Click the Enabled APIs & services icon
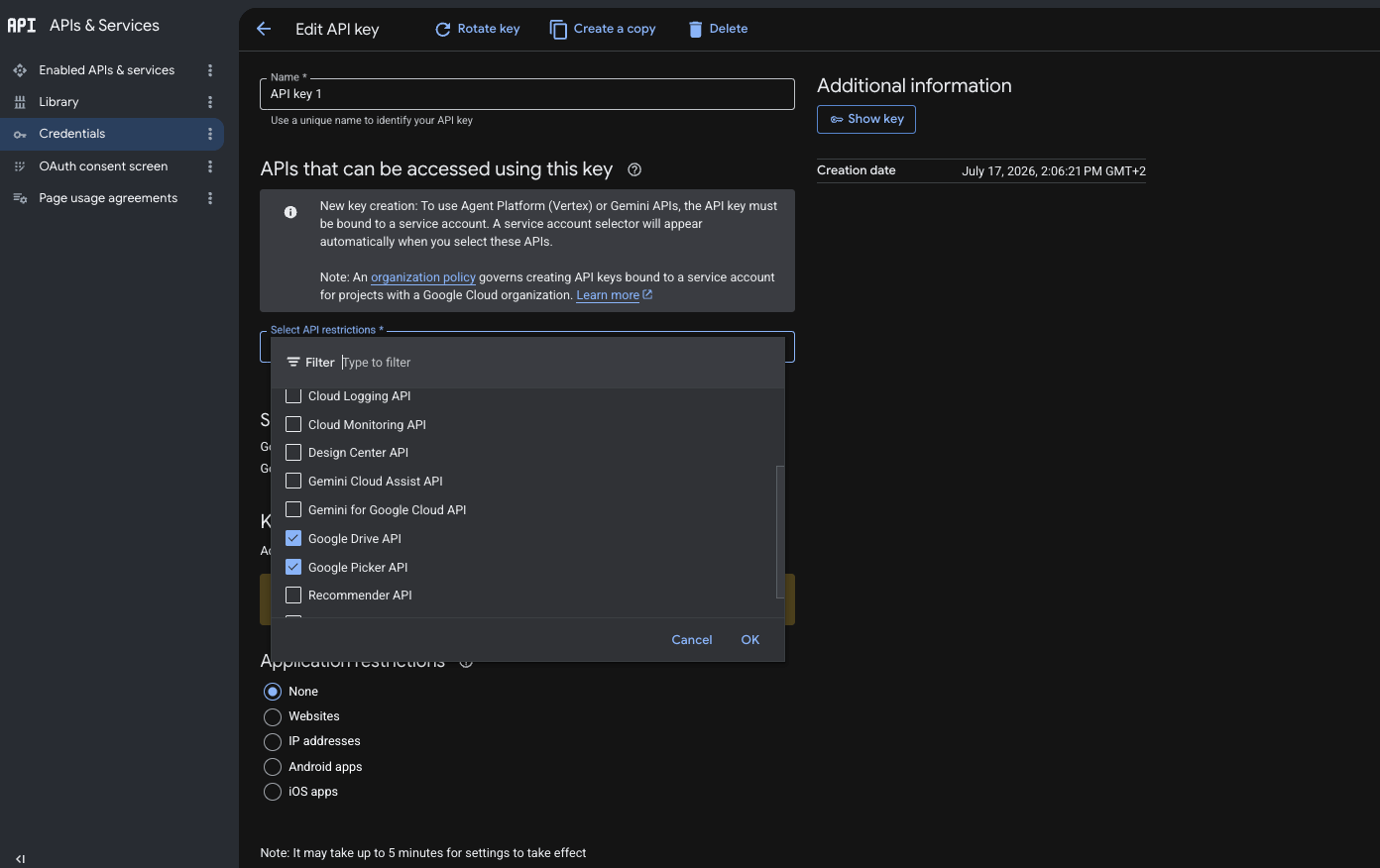 (x=20, y=70)
